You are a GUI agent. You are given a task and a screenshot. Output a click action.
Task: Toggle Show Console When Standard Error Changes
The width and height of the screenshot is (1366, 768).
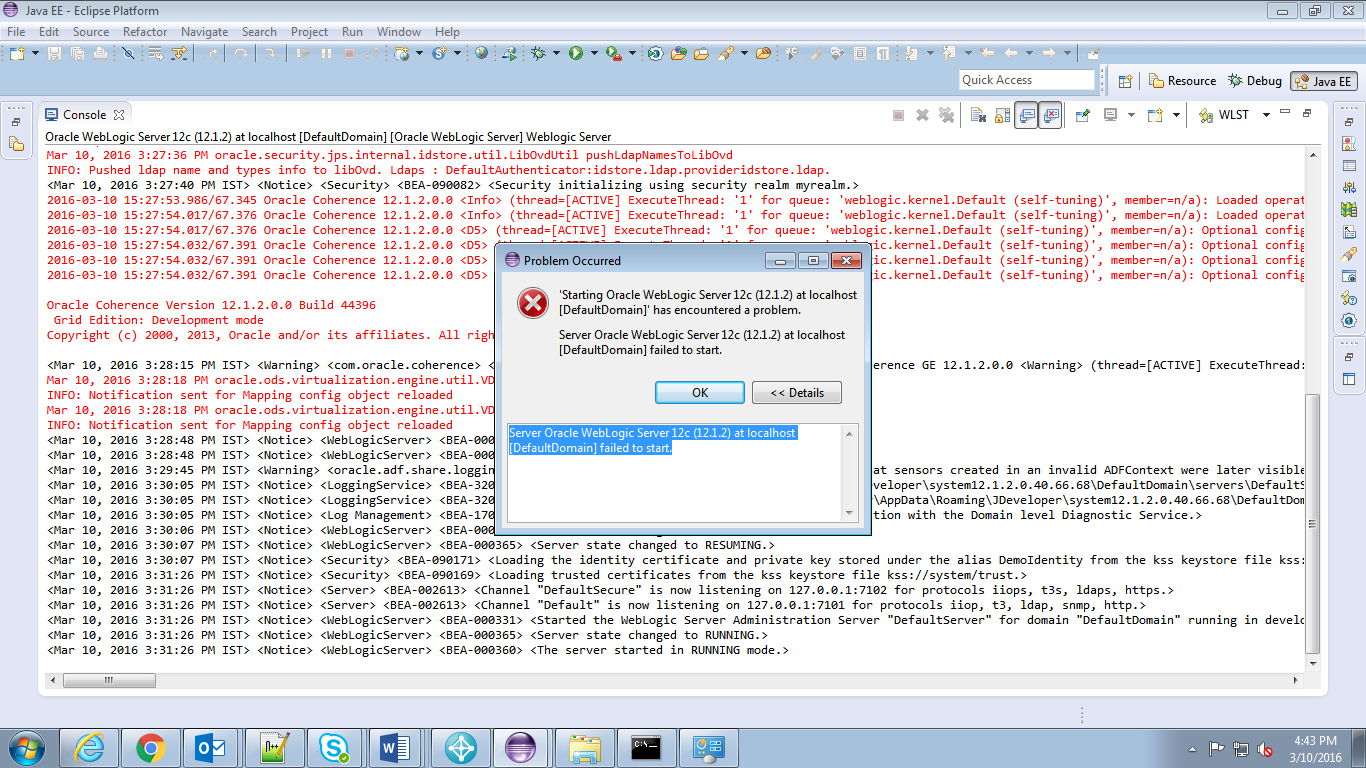tap(1050, 115)
